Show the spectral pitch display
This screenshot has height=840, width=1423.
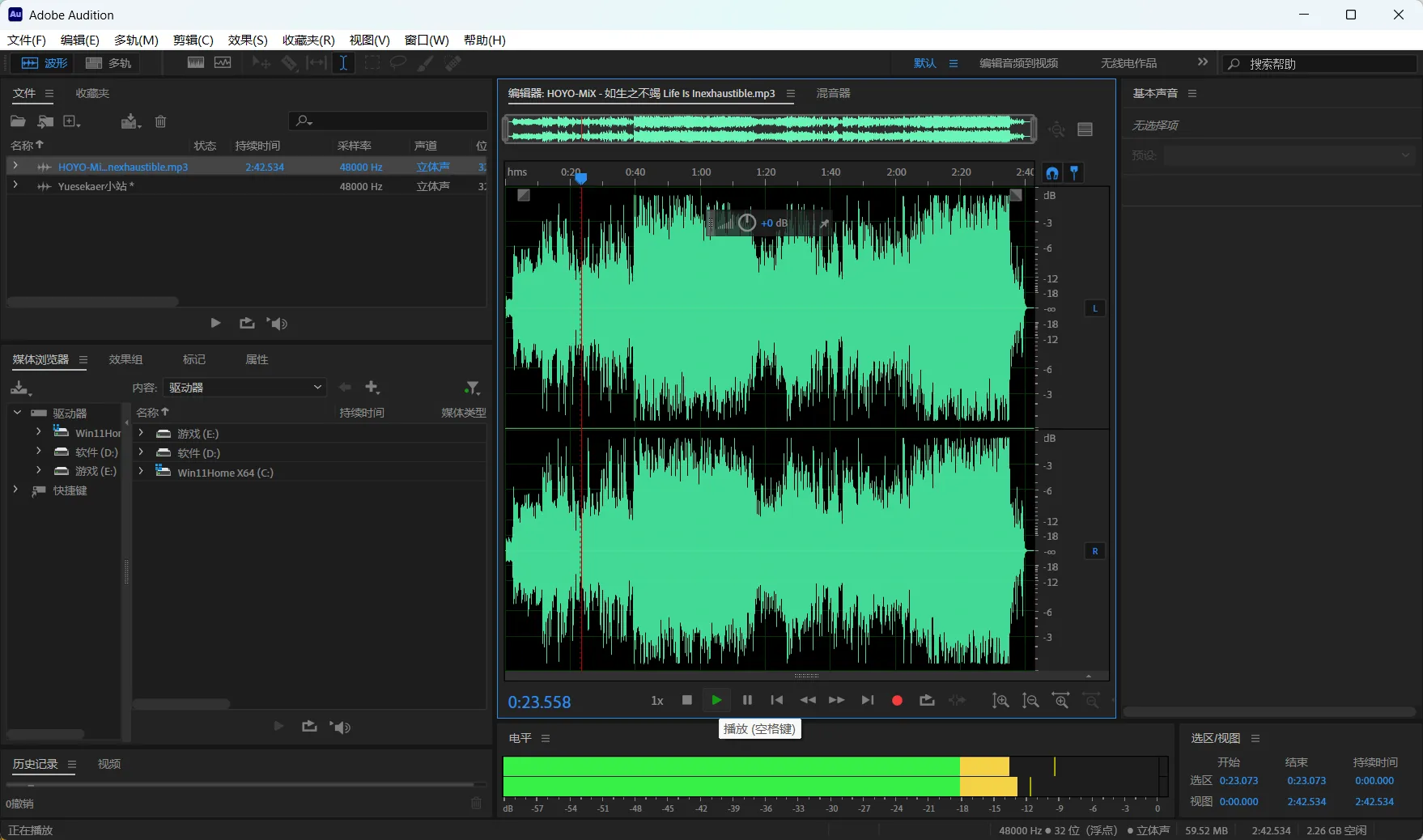(223, 63)
